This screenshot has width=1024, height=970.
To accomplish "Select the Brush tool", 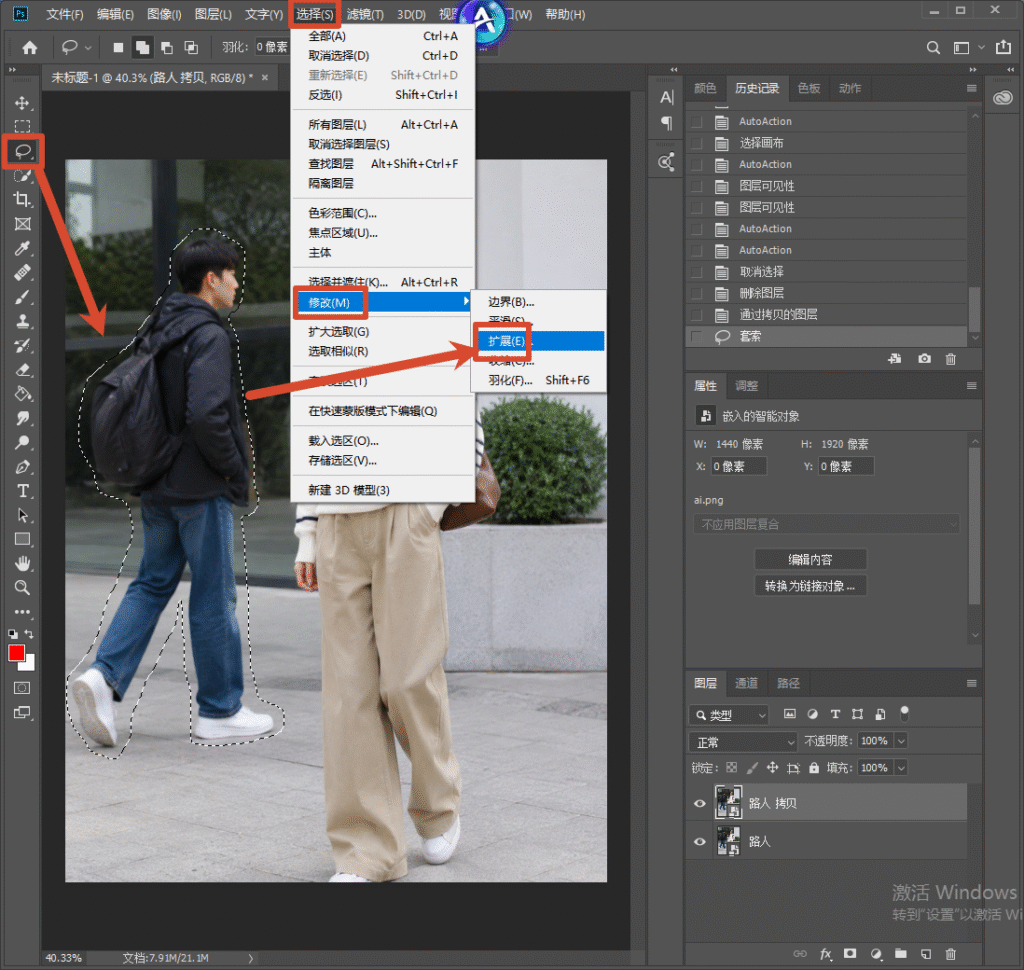I will coord(22,297).
